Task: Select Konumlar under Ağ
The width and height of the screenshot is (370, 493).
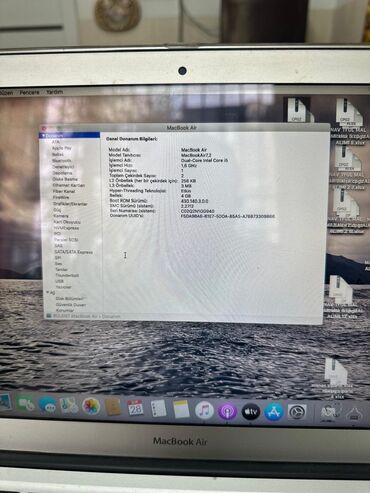Action: pos(65,310)
